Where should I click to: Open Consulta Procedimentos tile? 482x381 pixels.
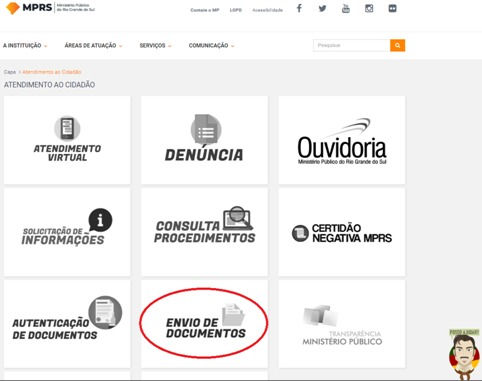click(204, 232)
